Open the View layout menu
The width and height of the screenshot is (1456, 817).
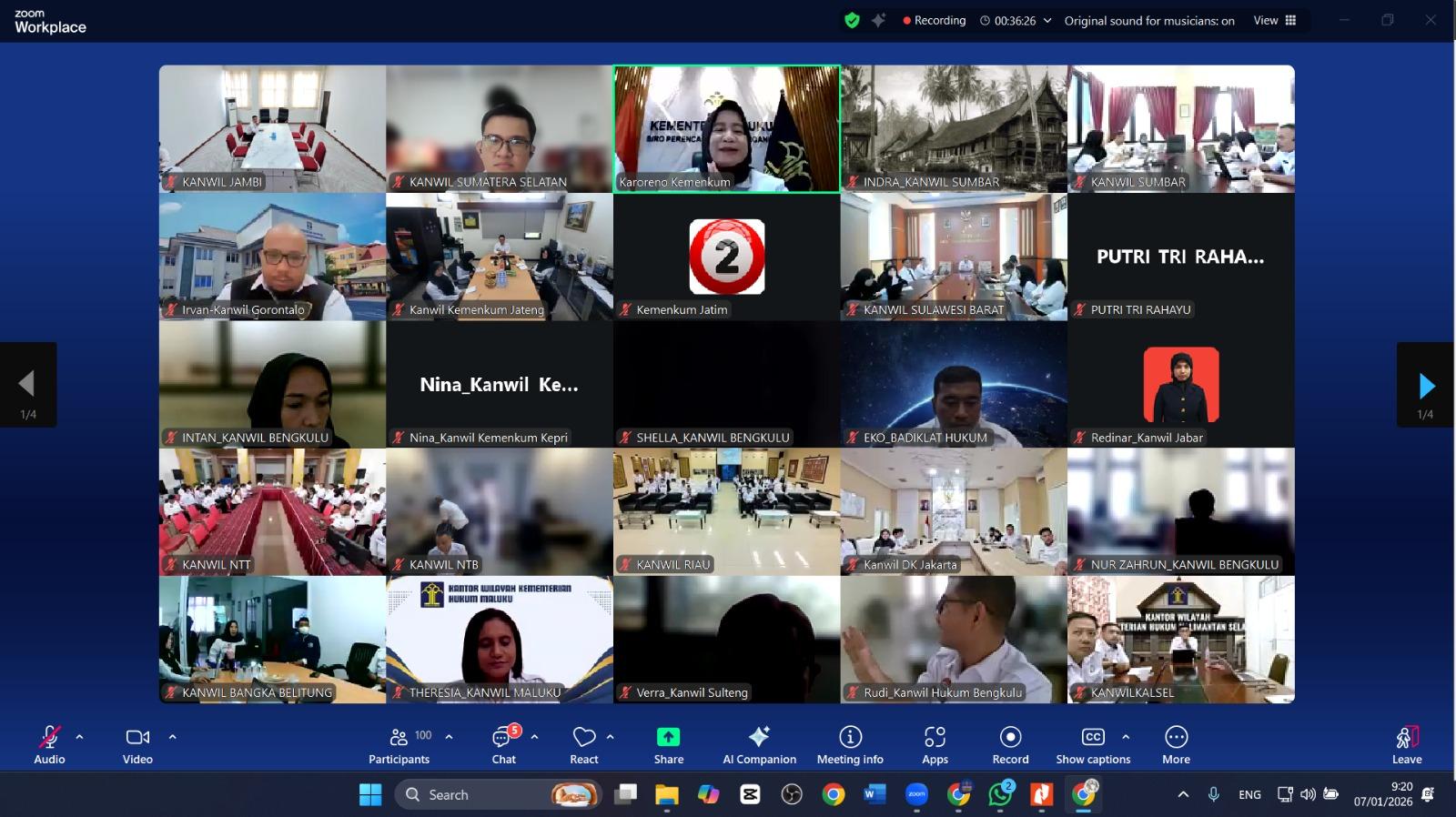pyautogui.click(x=1274, y=21)
